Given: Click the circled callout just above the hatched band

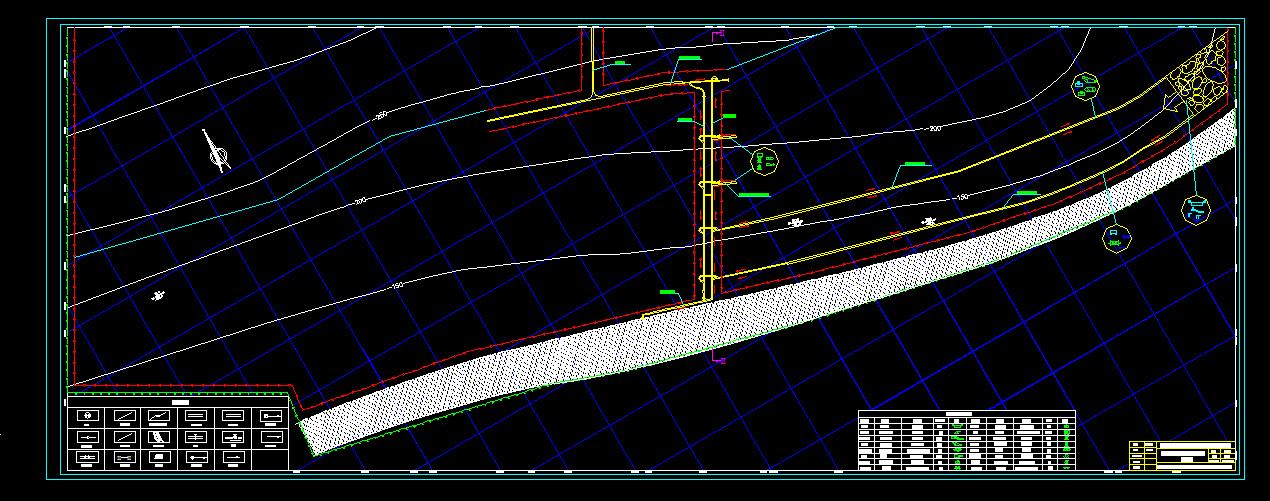Looking at the screenshot, I should click(1115, 239).
